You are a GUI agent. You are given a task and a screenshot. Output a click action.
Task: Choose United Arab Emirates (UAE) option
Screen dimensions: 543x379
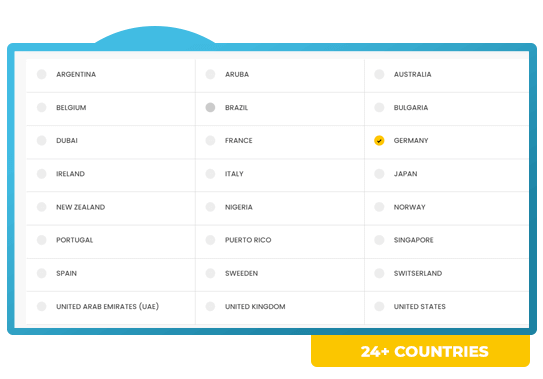(x=42, y=306)
